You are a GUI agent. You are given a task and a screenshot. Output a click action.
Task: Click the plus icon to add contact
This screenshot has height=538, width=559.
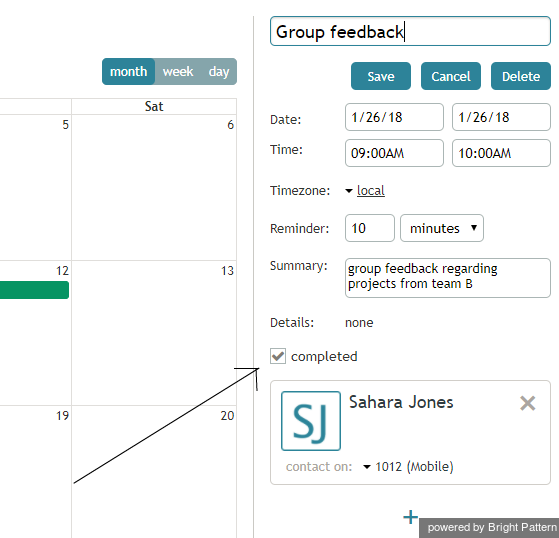pos(410,517)
